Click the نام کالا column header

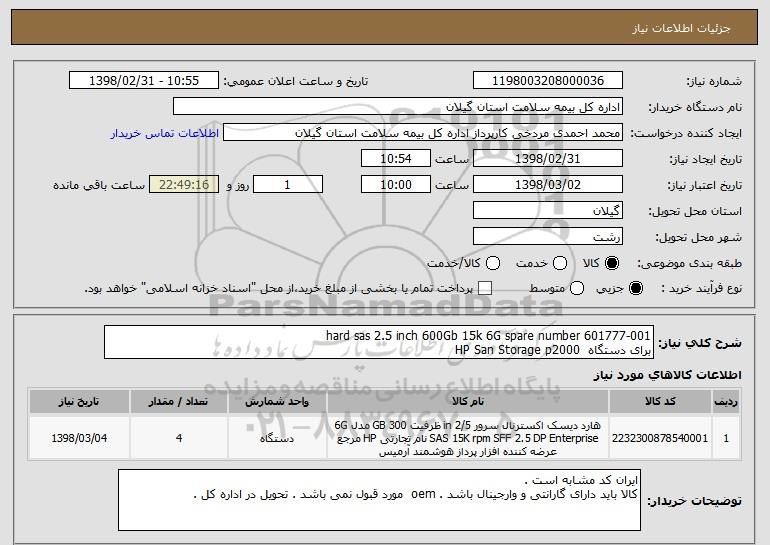tap(468, 402)
